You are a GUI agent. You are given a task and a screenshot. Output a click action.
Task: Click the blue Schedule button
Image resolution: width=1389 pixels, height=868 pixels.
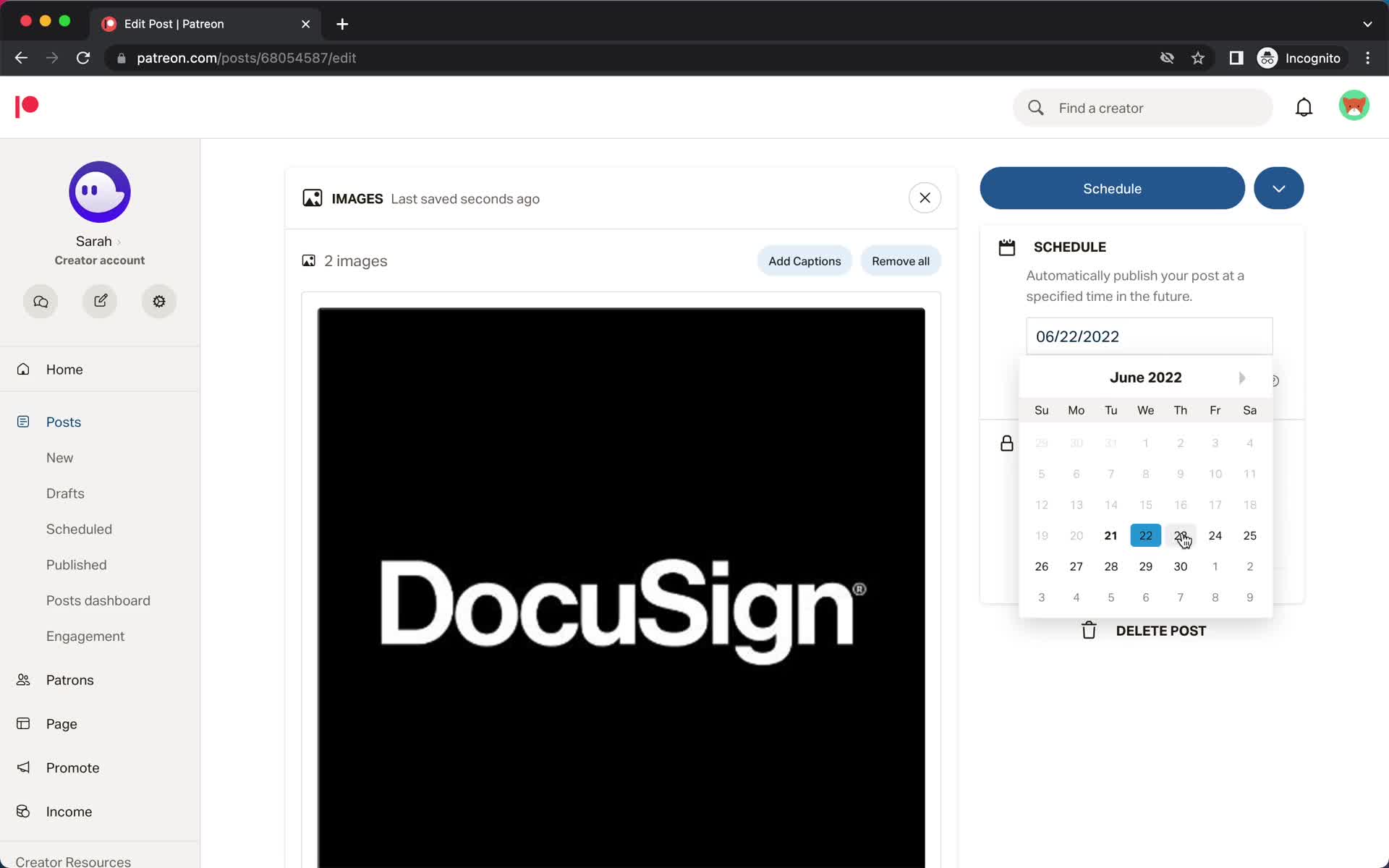(x=1112, y=188)
